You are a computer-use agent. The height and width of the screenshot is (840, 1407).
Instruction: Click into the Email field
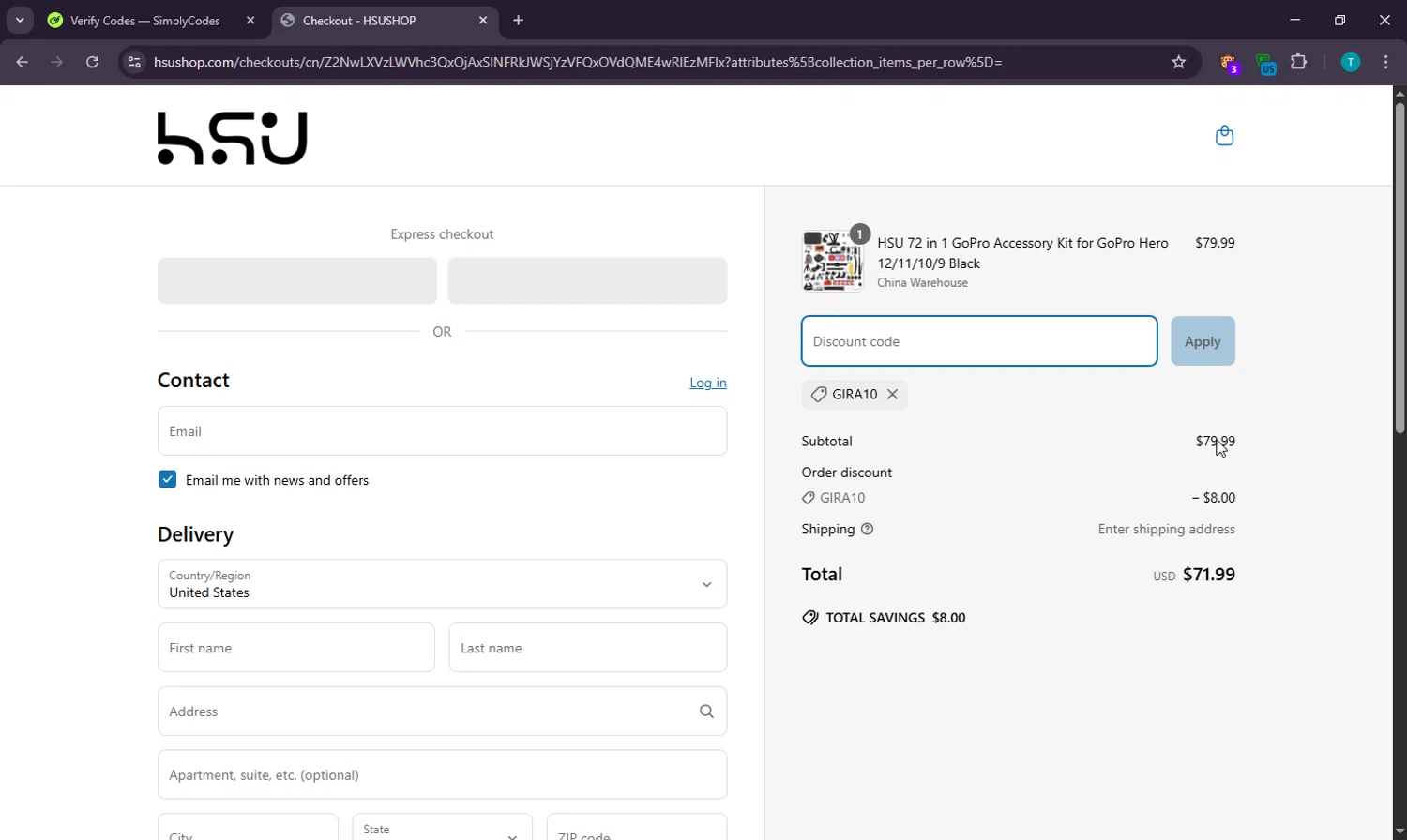[443, 431]
